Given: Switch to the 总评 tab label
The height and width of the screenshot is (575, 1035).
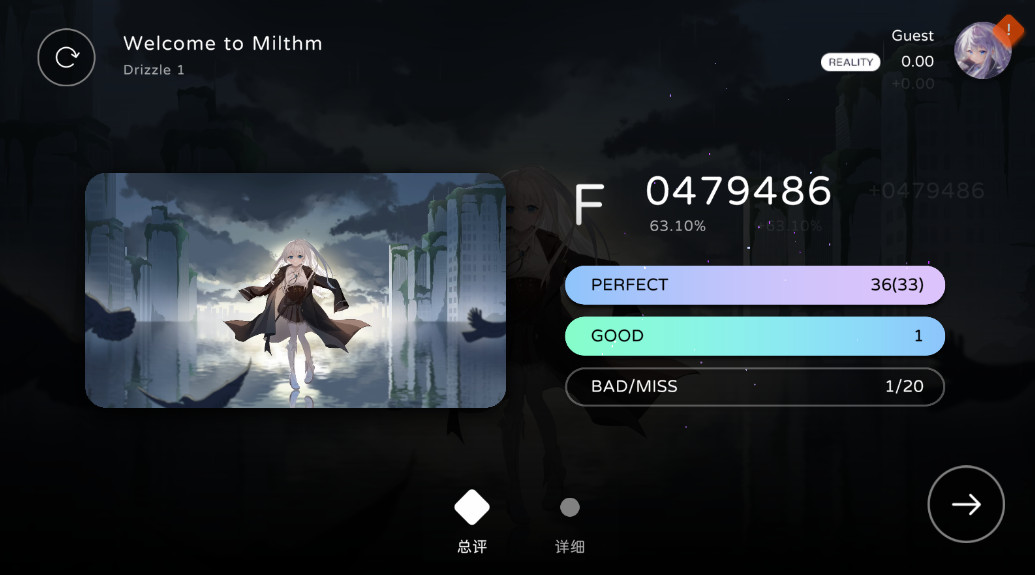Looking at the screenshot, I should [472, 547].
